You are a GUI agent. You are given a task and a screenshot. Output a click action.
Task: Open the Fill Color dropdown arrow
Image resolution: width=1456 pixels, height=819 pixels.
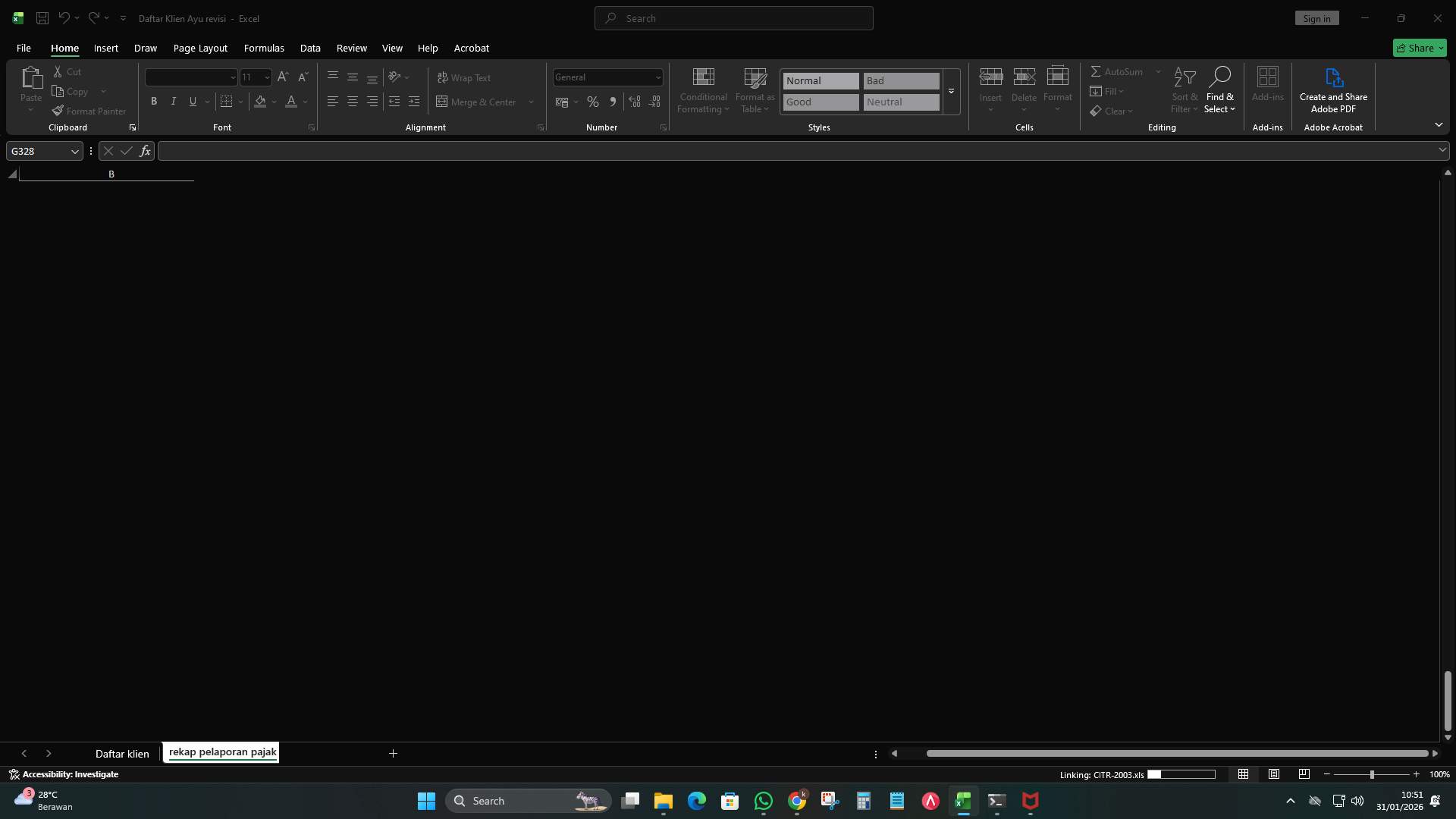pyautogui.click(x=275, y=102)
